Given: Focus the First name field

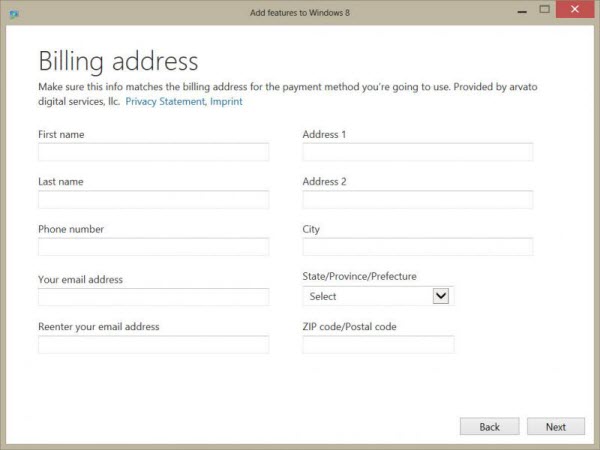Looking at the screenshot, I should pyautogui.click(x=153, y=152).
